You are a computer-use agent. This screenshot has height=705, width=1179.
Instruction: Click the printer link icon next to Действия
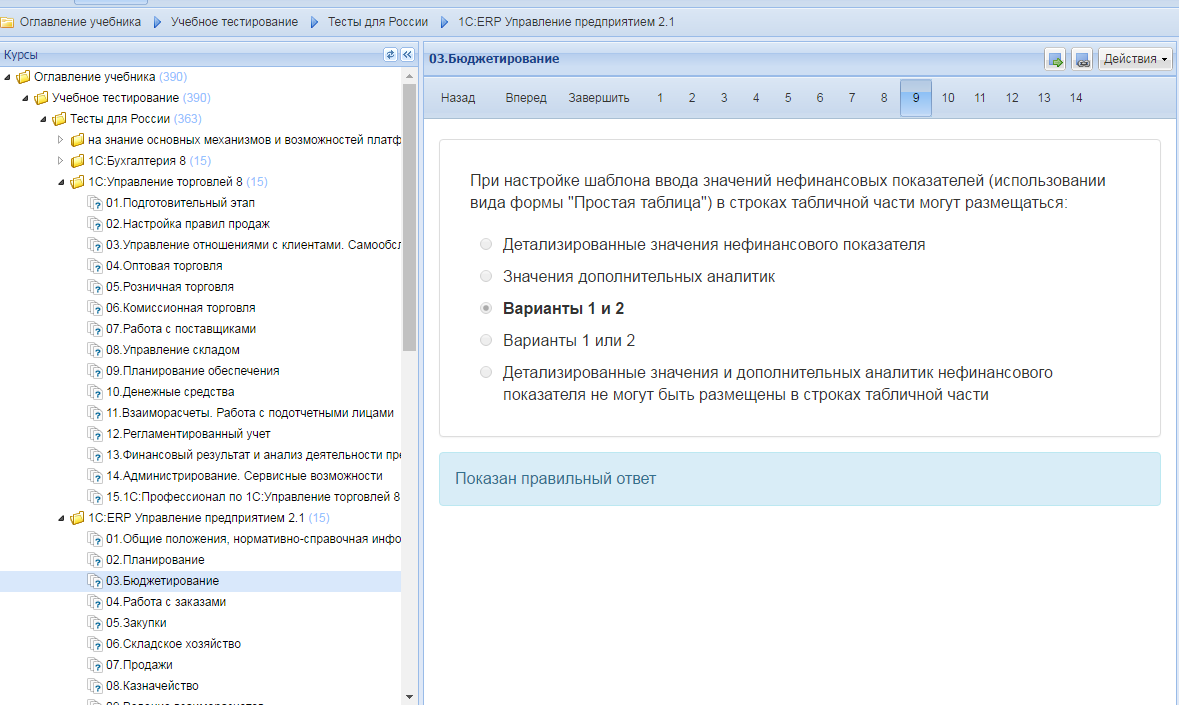click(1082, 59)
